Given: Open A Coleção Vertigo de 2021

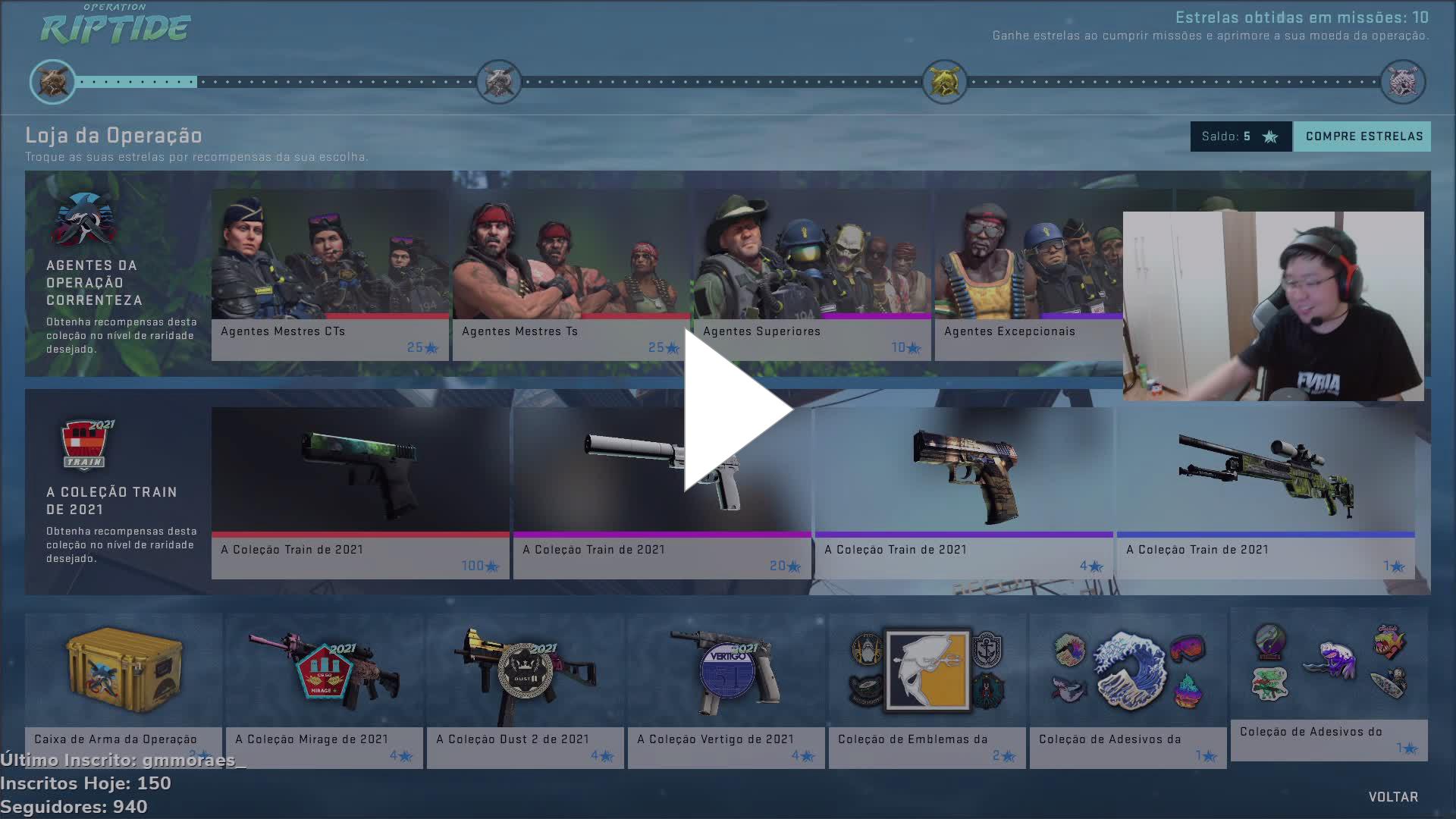Looking at the screenshot, I should coord(725,675).
